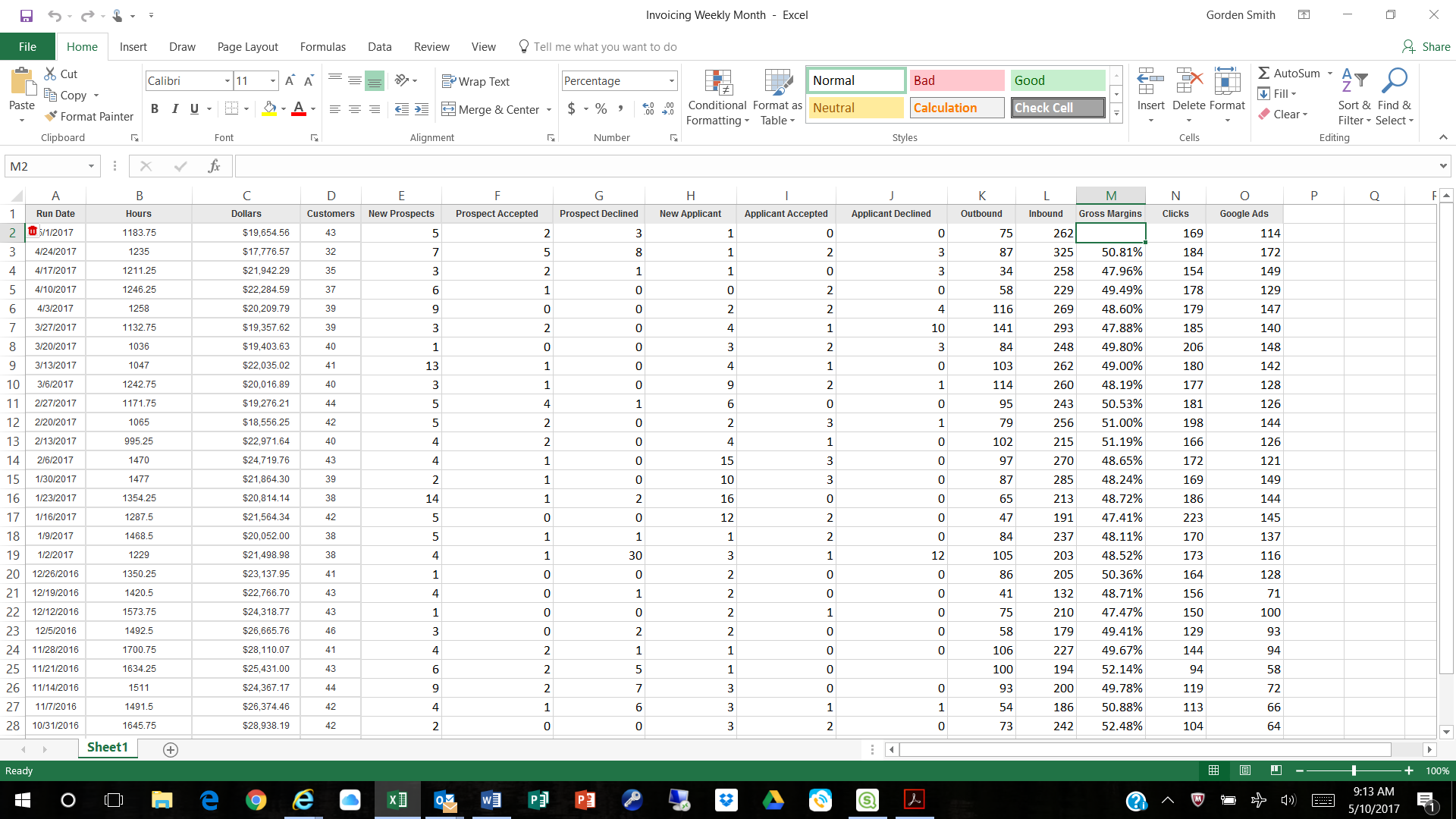This screenshot has width=1456, height=819.
Task: Apply the Bad cell style
Action: click(x=956, y=80)
